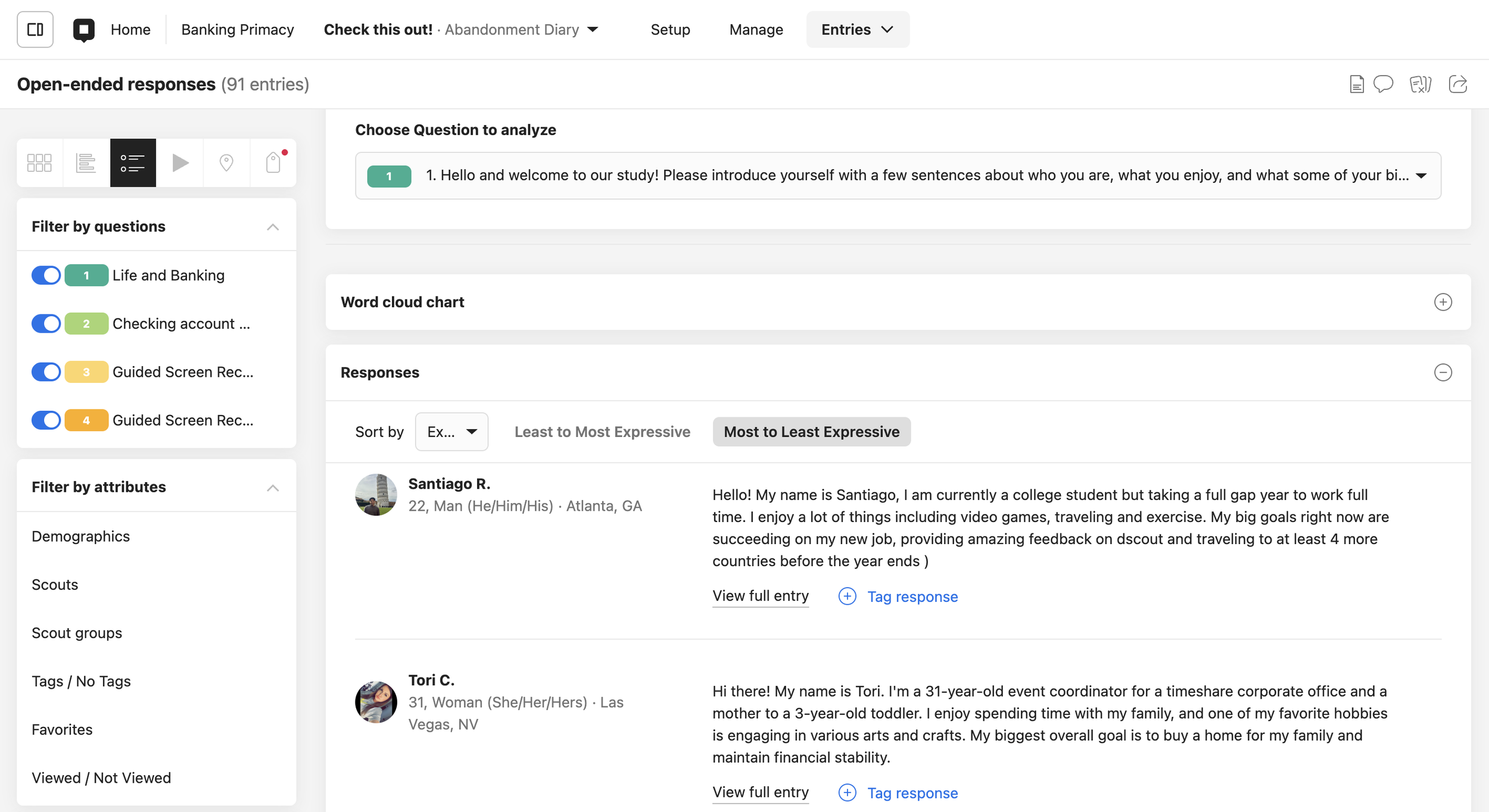
Task: Open the Sort by dropdown
Action: 451,432
